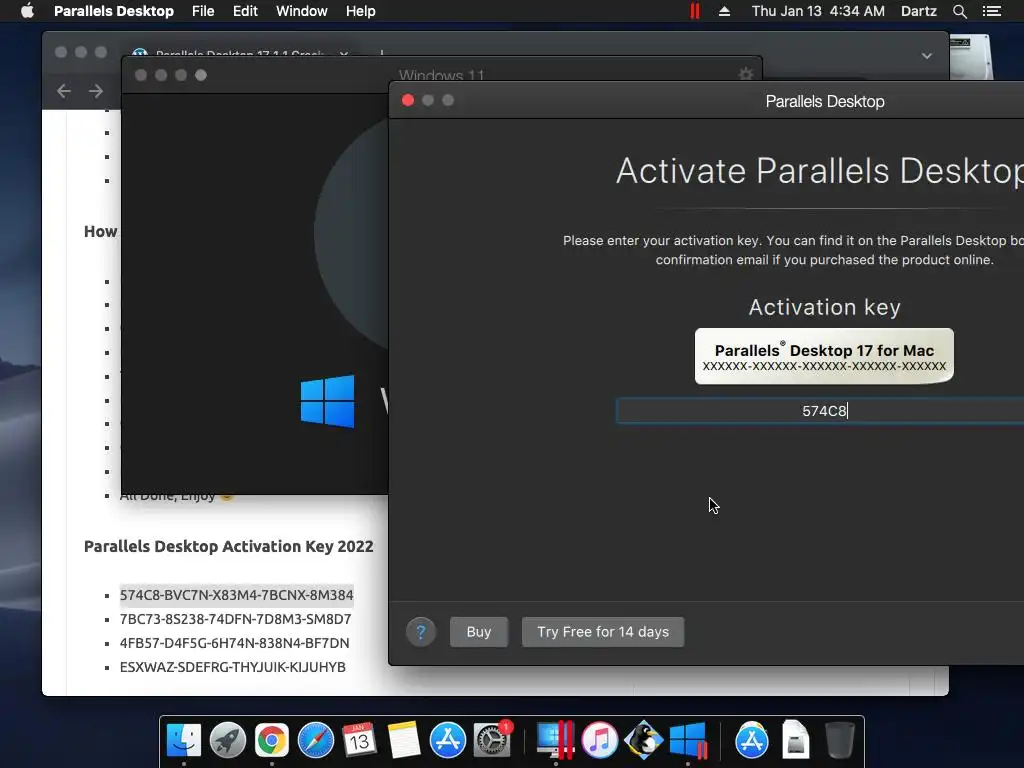Expand the browser tab list chevron
1024x768 pixels.
point(927,56)
